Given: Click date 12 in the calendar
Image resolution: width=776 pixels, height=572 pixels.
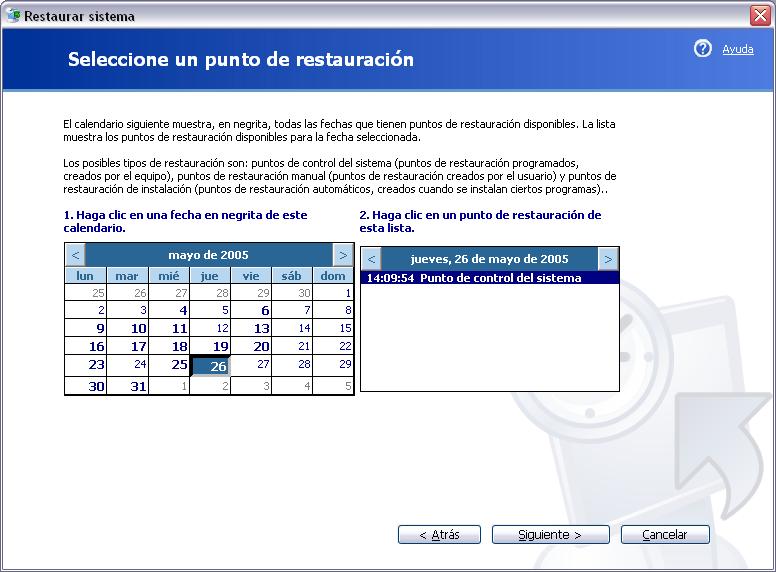Looking at the screenshot, I should (210, 328).
